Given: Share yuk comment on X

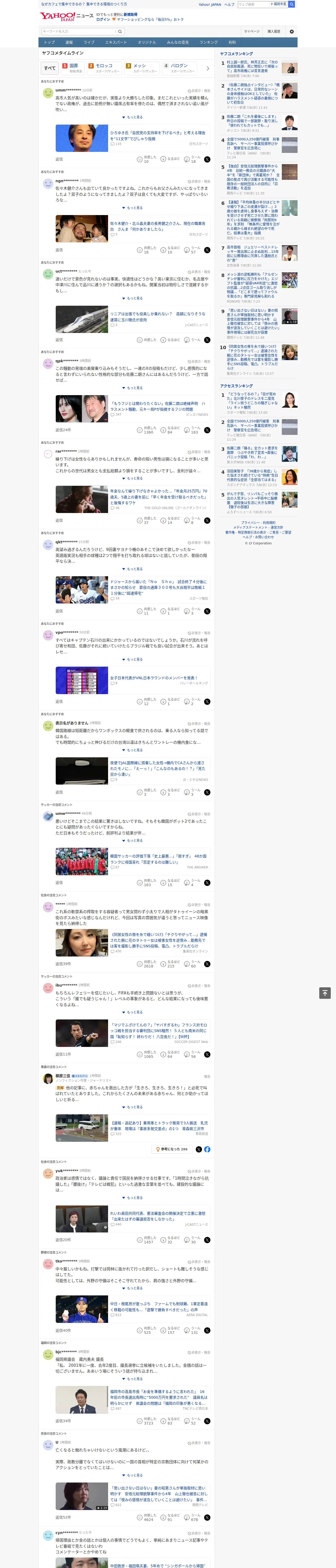Looking at the screenshot, I should [x=207, y=1240].
